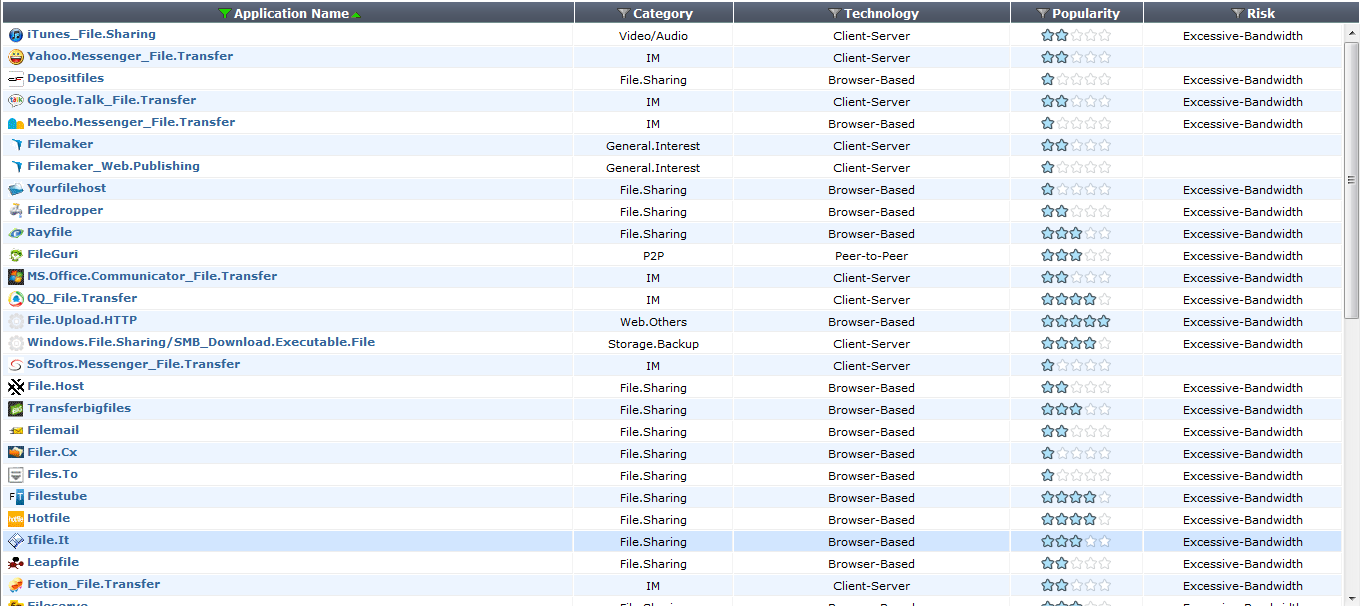Open the Yourfilehost application link
1361x606 pixels.
66,188
